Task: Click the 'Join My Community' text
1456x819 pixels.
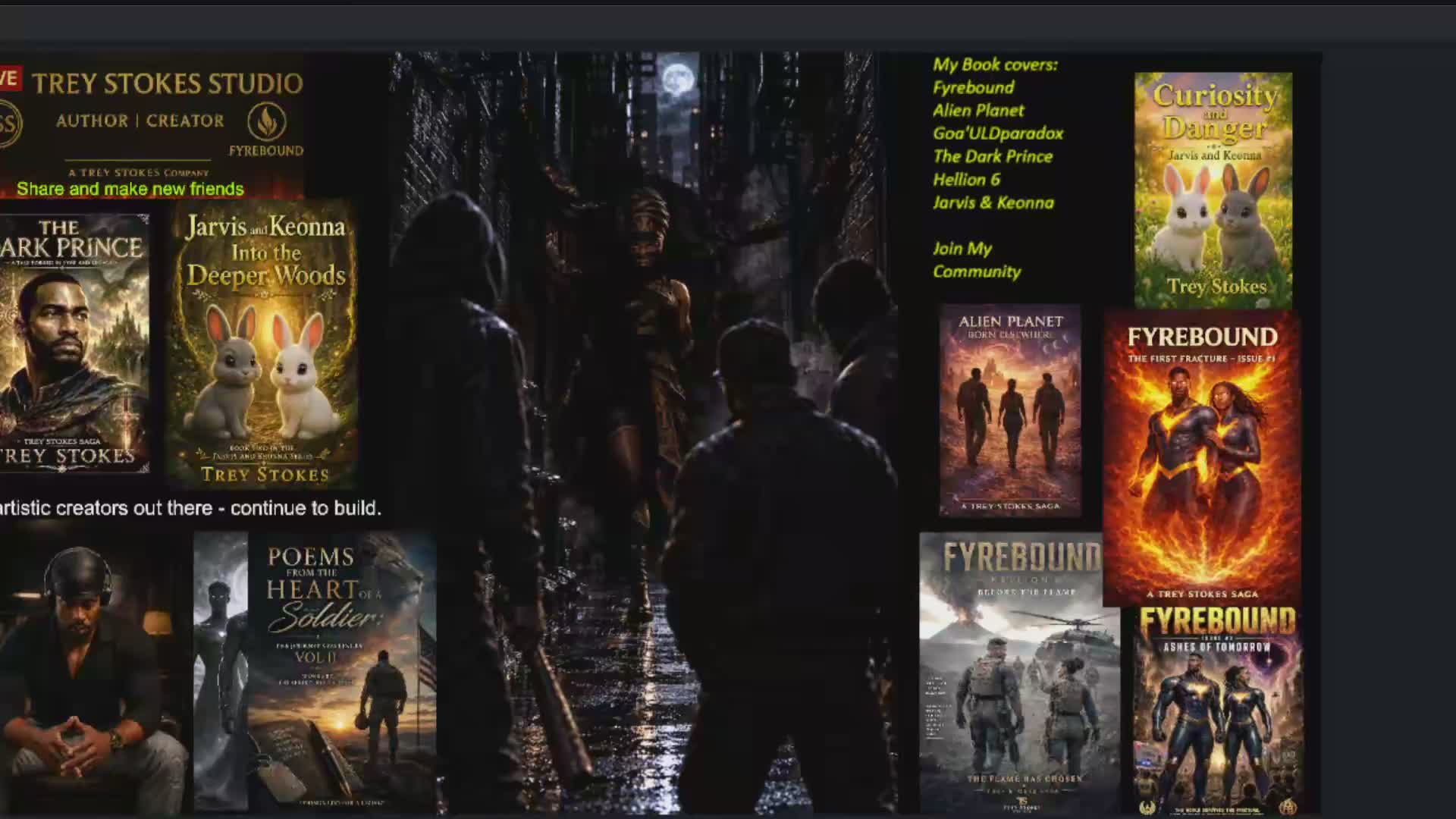Action: (977, 260)
